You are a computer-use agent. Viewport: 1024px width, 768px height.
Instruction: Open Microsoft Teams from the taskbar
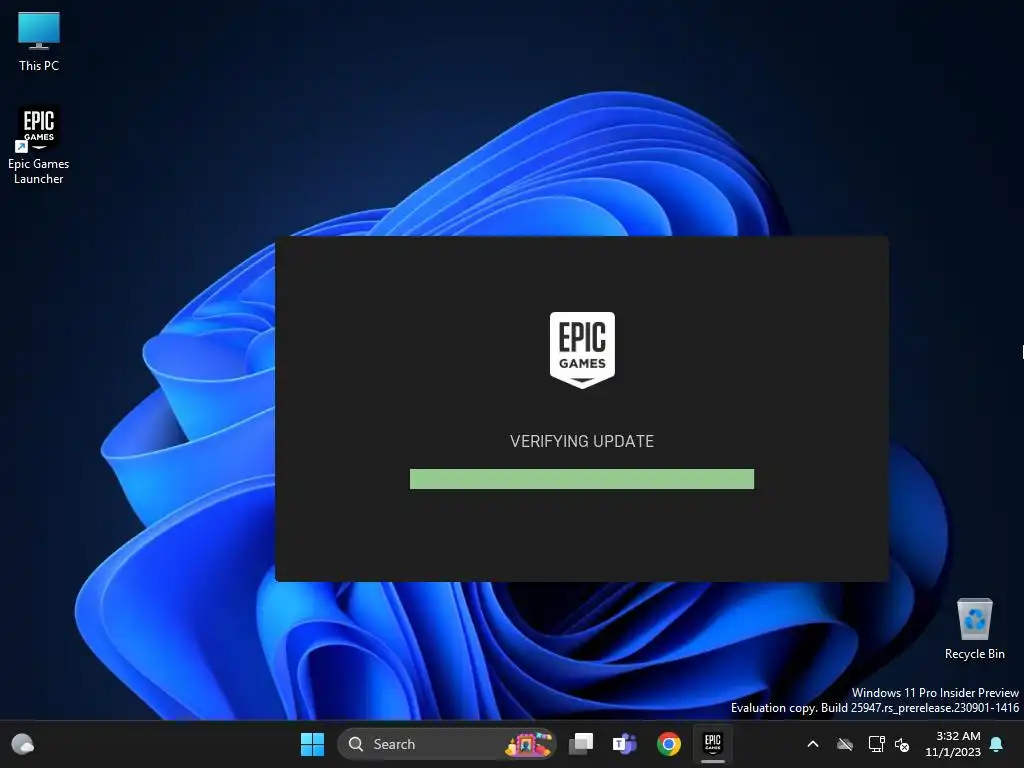coord(624,744)
